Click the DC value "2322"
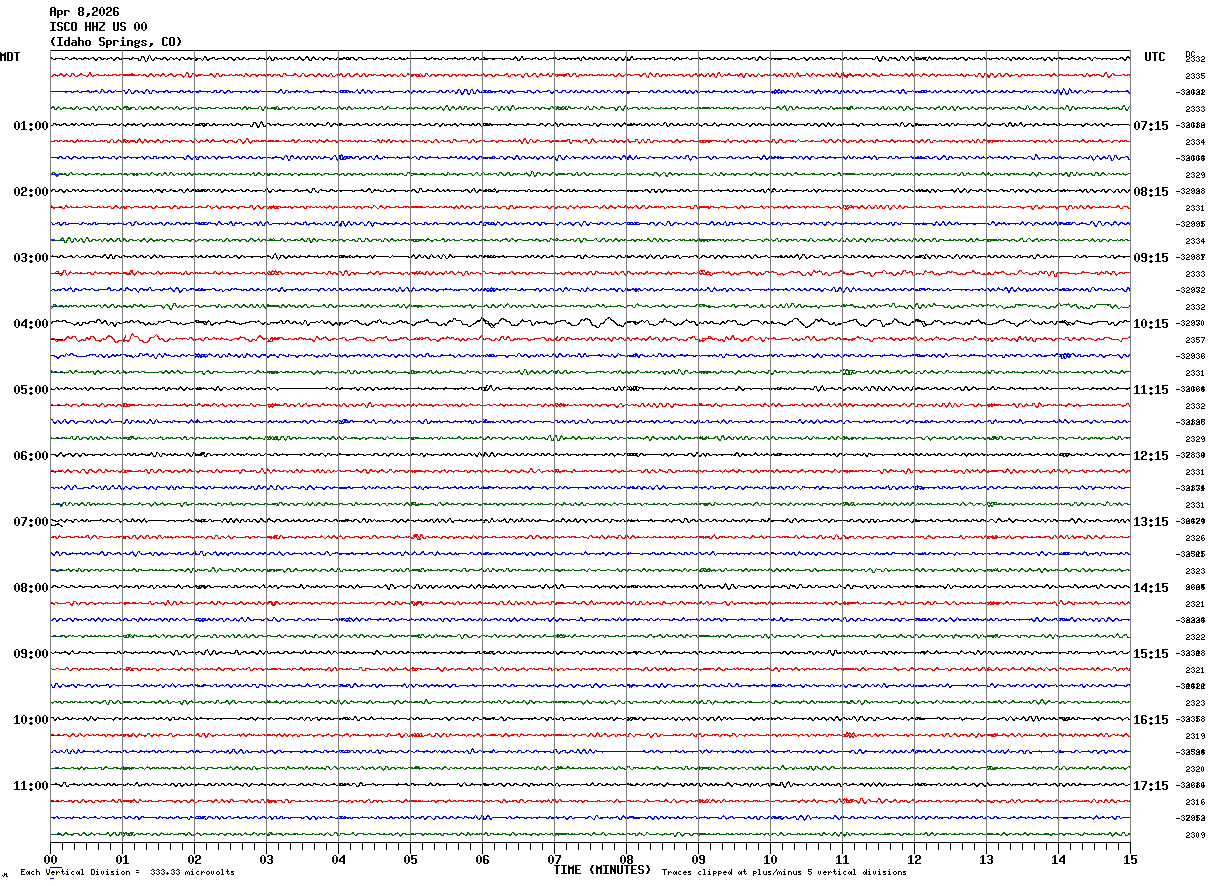This screenshot has width=1210, height=886. (x=1194, y=637)
